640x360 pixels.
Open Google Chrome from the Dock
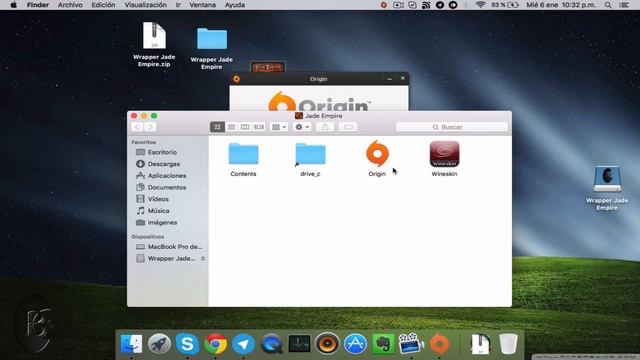pos(216,344)
